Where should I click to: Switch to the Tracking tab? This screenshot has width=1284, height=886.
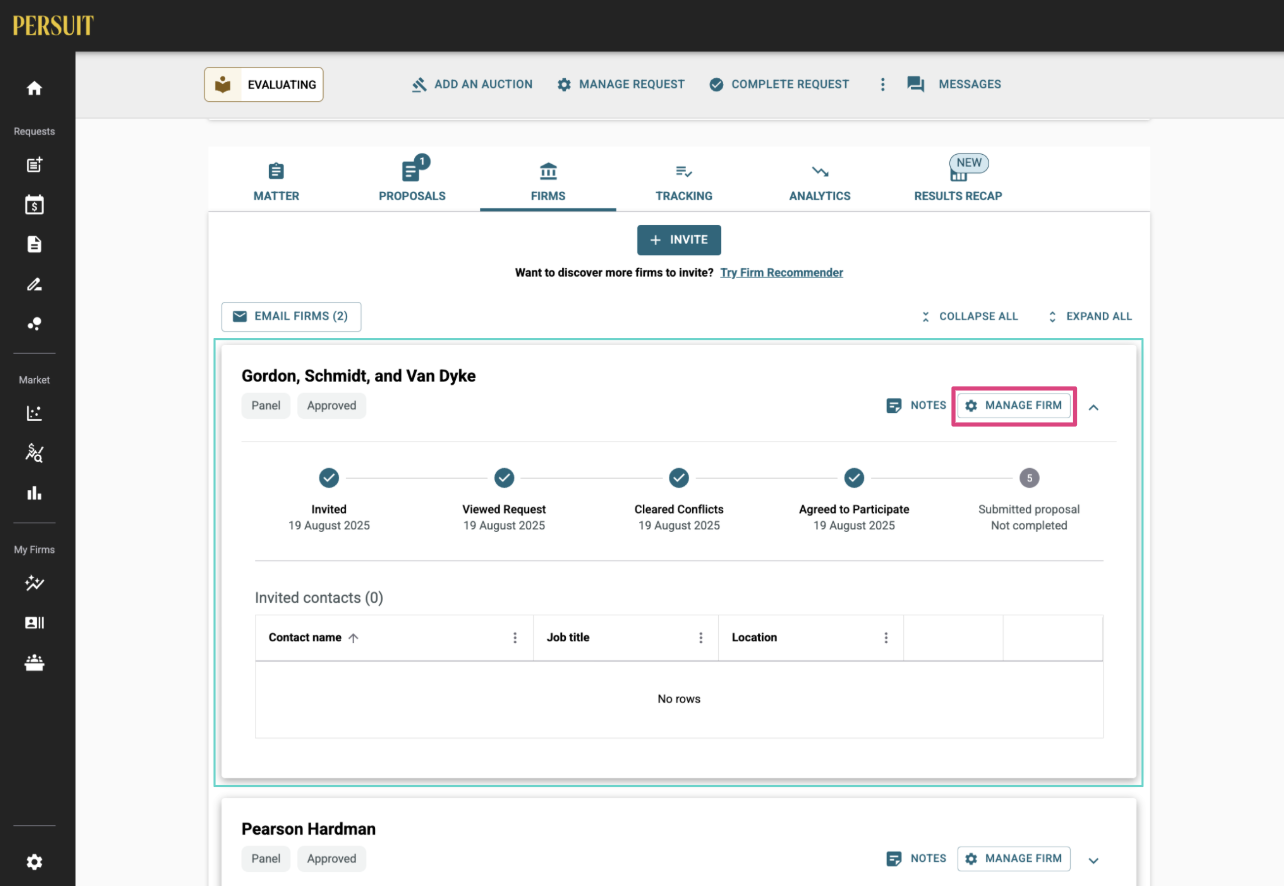(684, 181)
